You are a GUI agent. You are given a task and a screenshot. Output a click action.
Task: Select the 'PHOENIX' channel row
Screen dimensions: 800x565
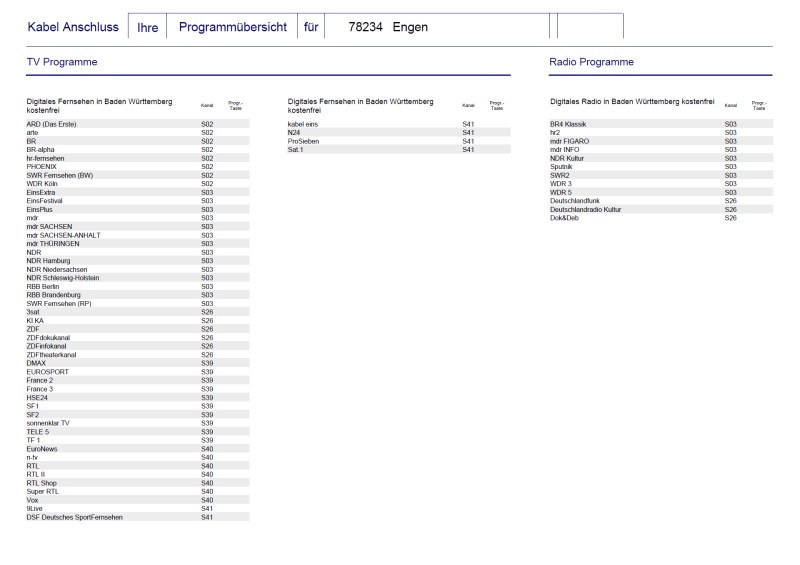pyautogui.click(x=138, y=167)
